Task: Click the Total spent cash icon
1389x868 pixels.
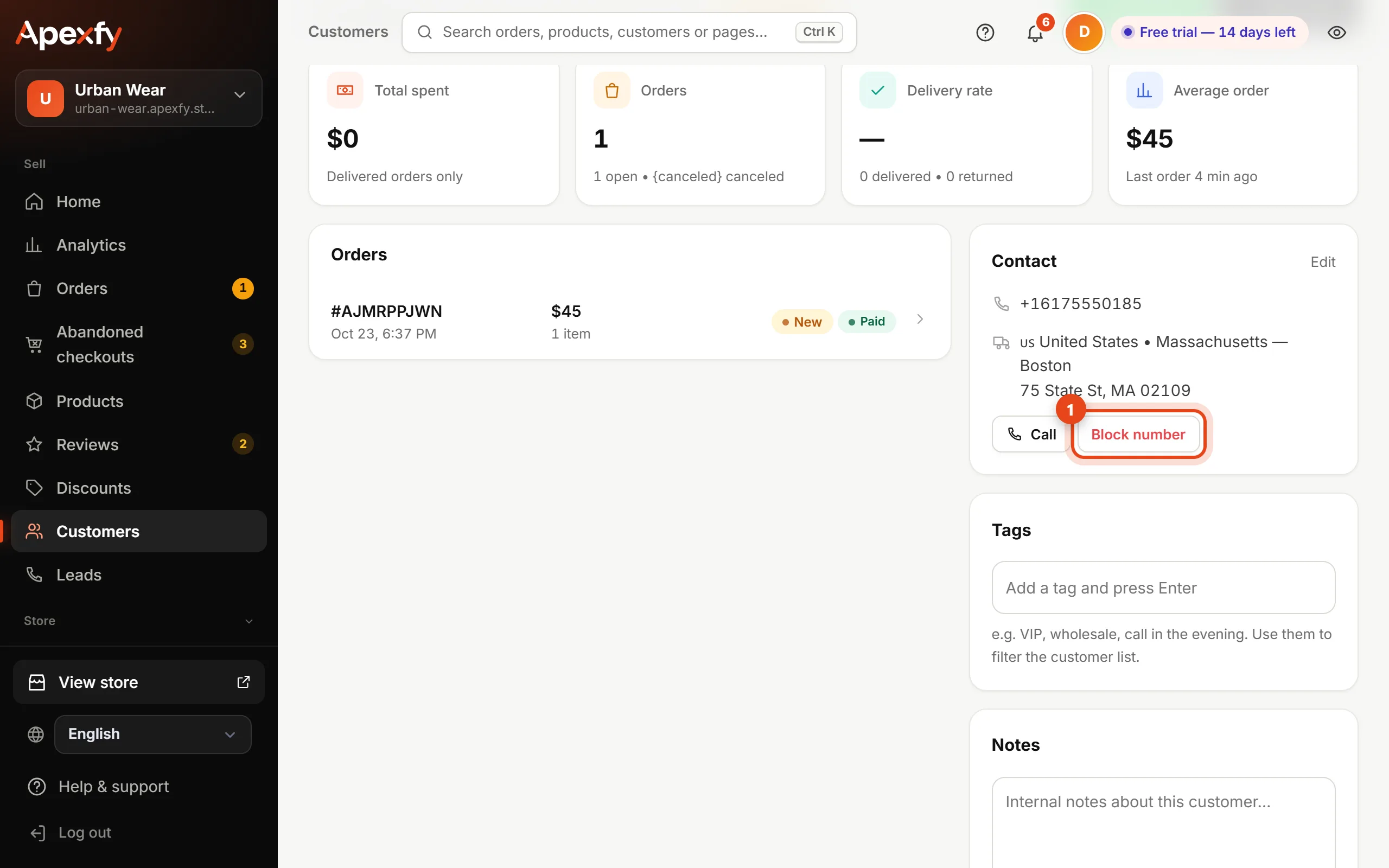Action: (345, 90)
